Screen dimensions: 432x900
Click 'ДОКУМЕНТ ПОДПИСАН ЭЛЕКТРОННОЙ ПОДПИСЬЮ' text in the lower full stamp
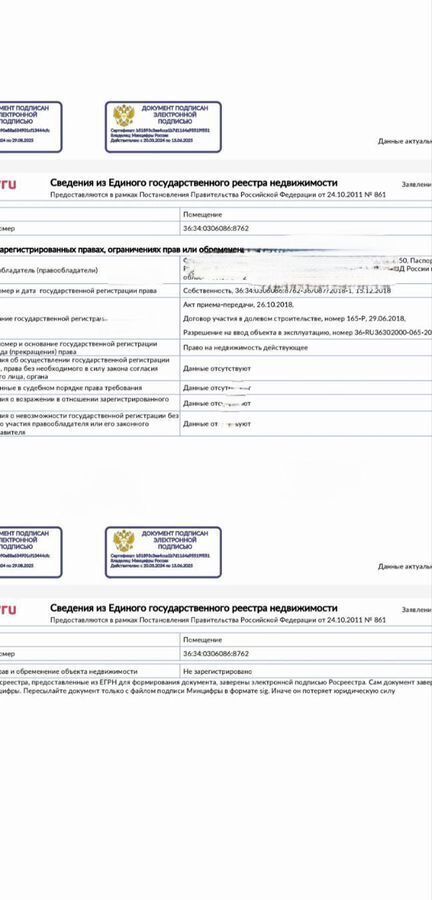coord(174,540)
